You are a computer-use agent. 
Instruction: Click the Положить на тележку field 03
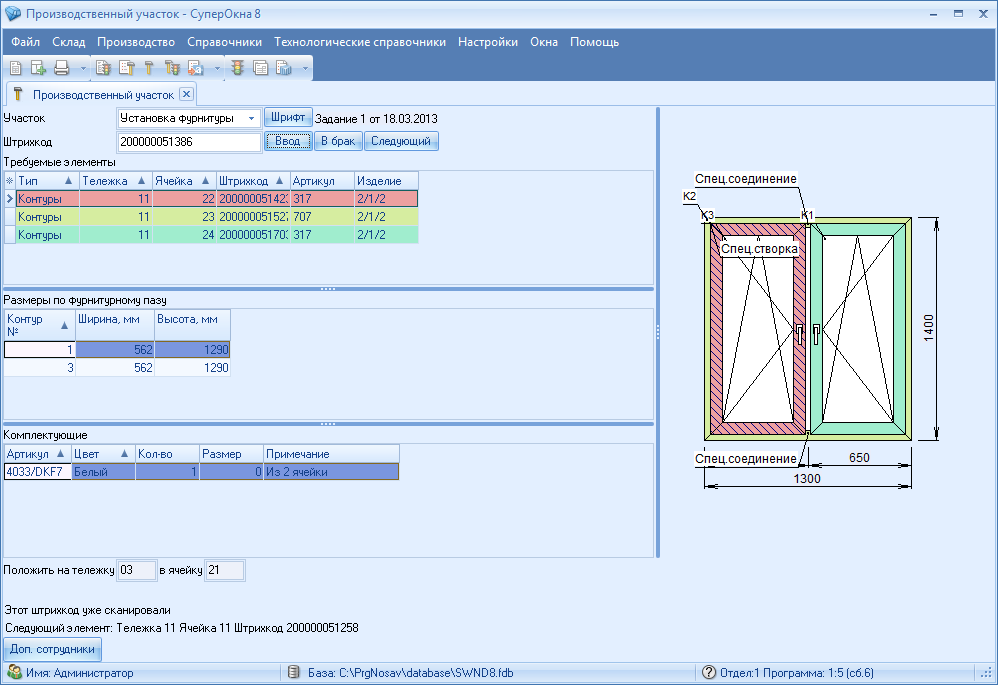[136, 570]
